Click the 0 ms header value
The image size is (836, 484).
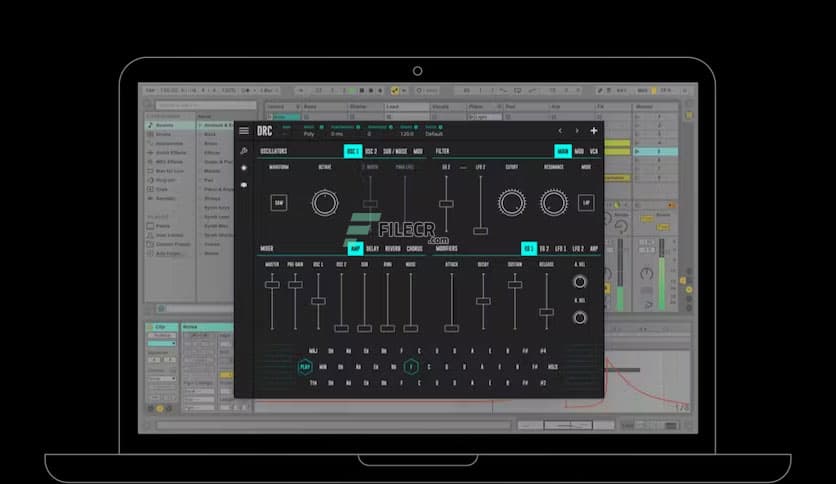(337, 134)
